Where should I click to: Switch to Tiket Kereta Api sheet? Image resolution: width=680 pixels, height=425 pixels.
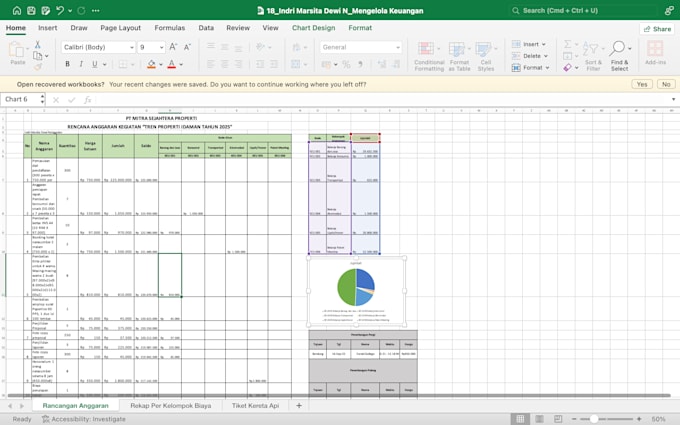click(x=255, y=405)
